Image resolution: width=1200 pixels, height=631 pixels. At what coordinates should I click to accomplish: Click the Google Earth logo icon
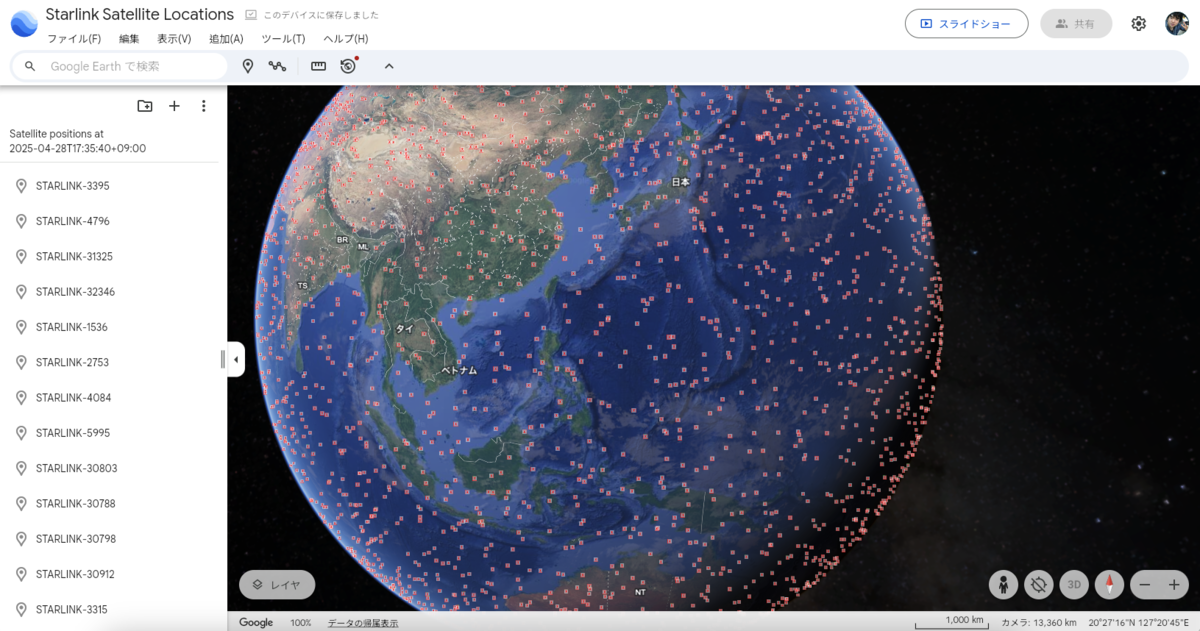tap(24, 23)
